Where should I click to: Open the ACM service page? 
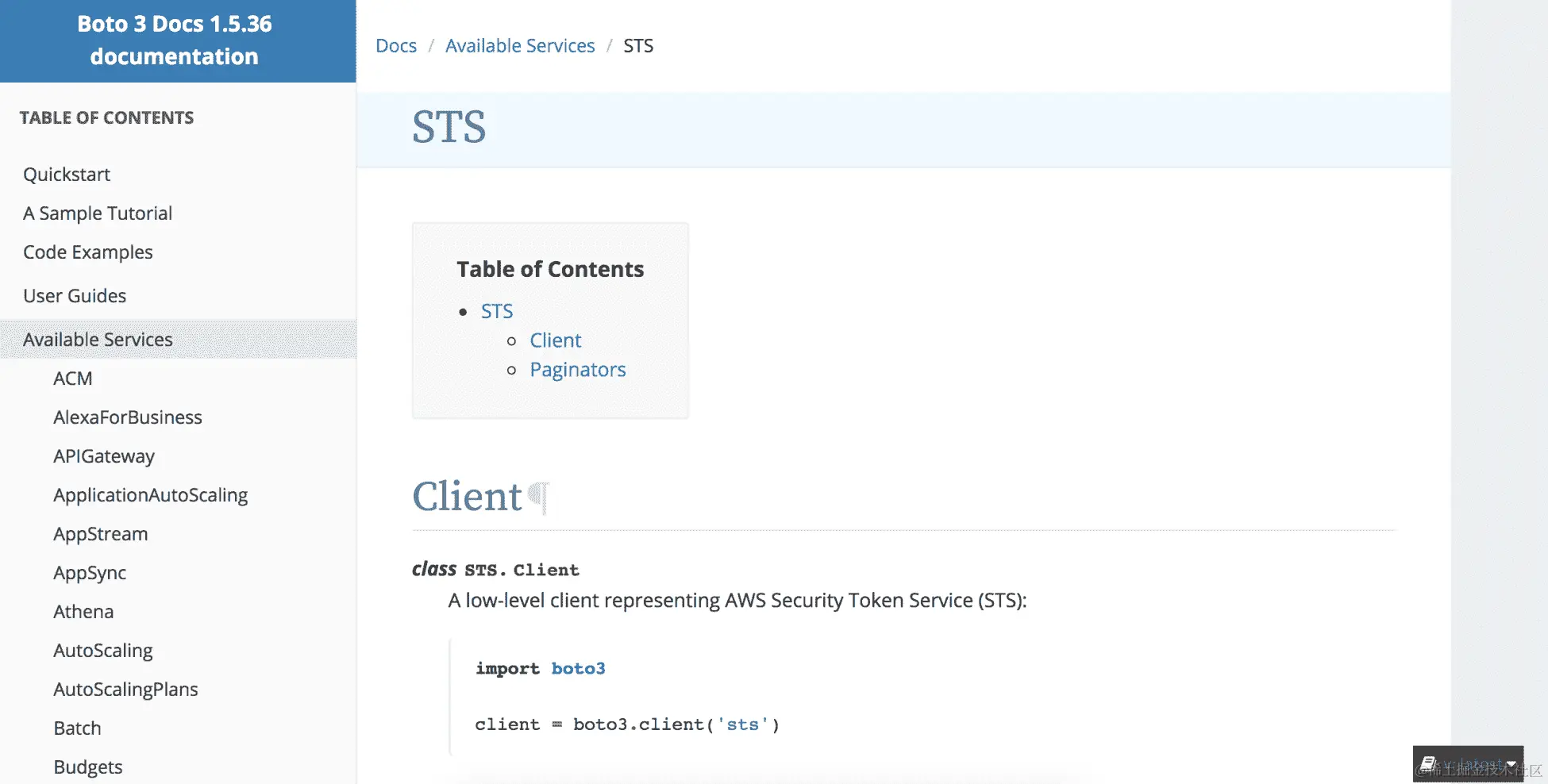tap(73, 379)
